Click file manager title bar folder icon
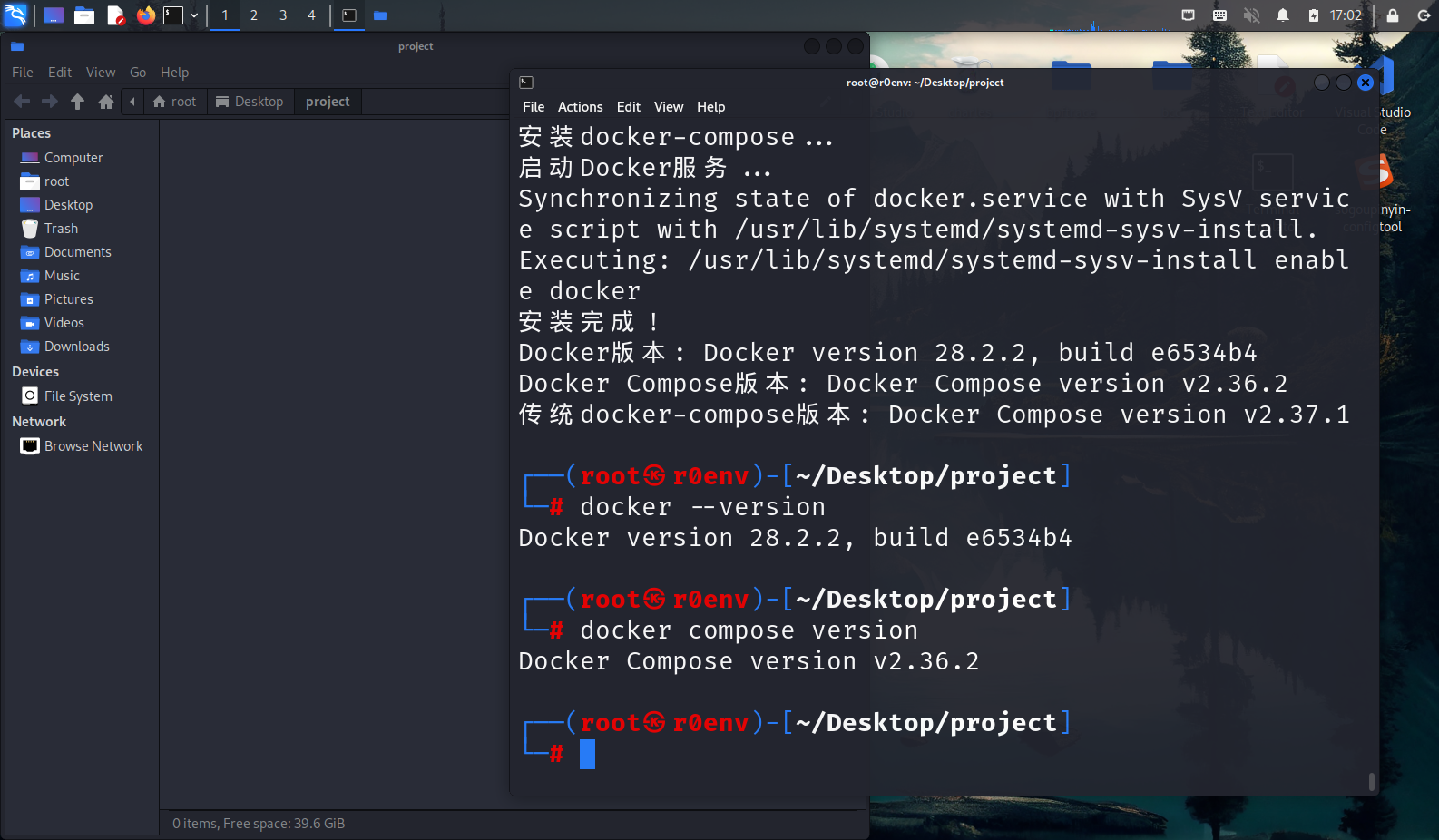 tap(17, 46)
